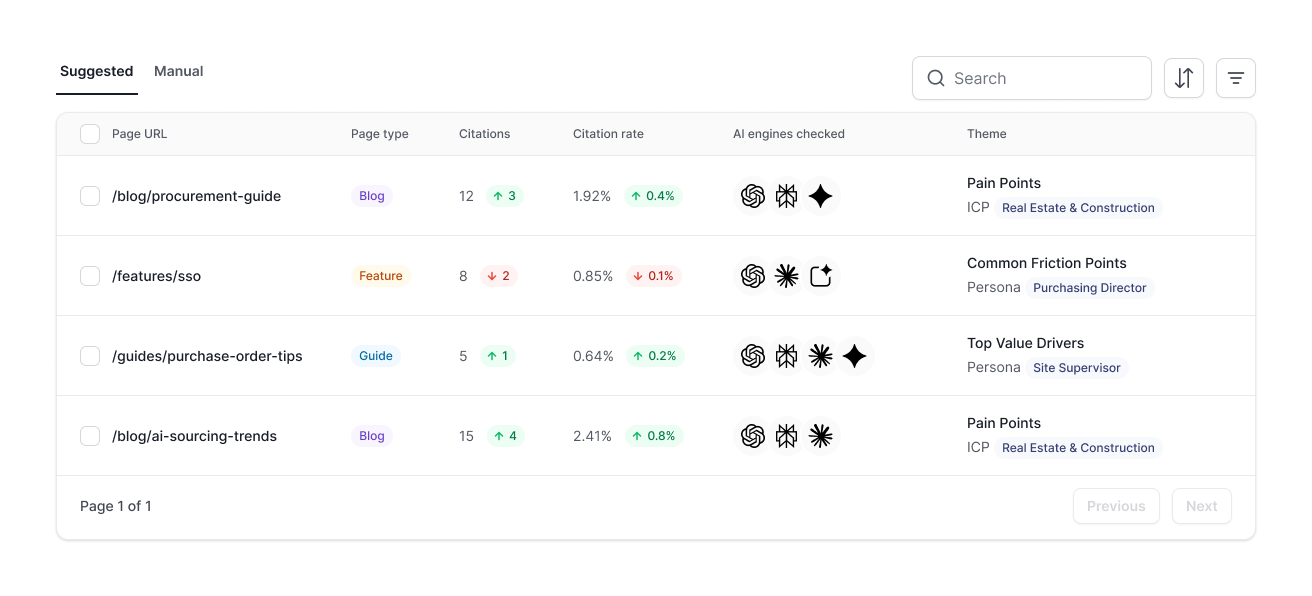Click the Claude engine icon on /features/sso row

pyautogui.click(x=787, y=276)
